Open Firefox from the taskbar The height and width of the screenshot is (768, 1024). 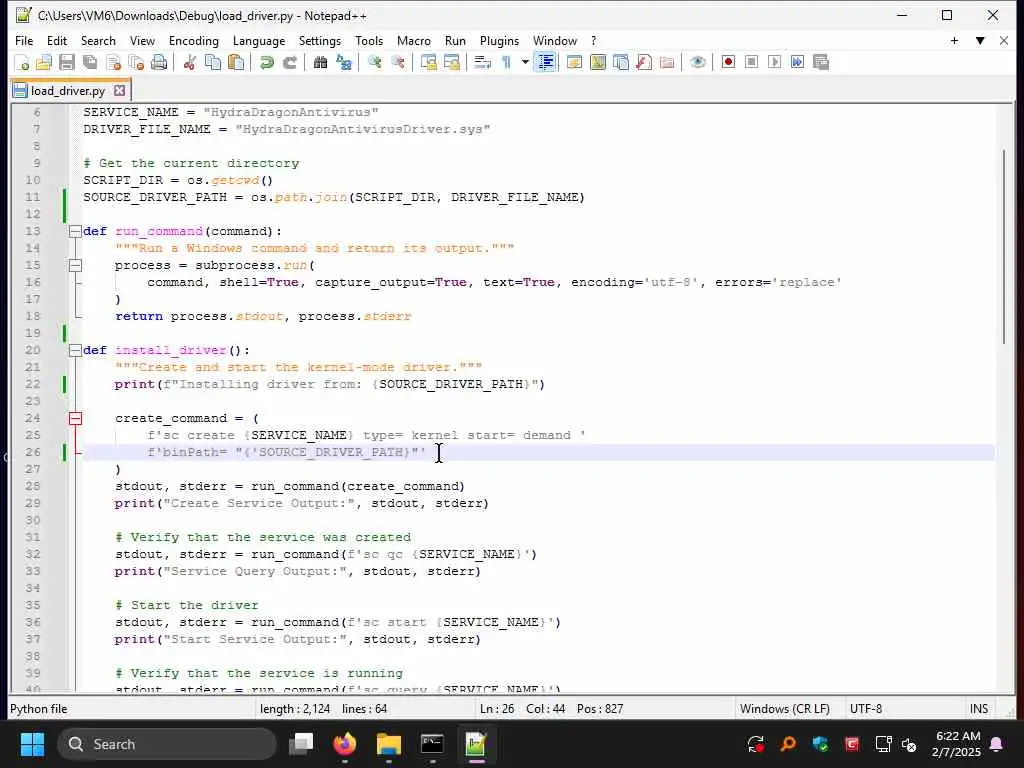tap(345, 744)
